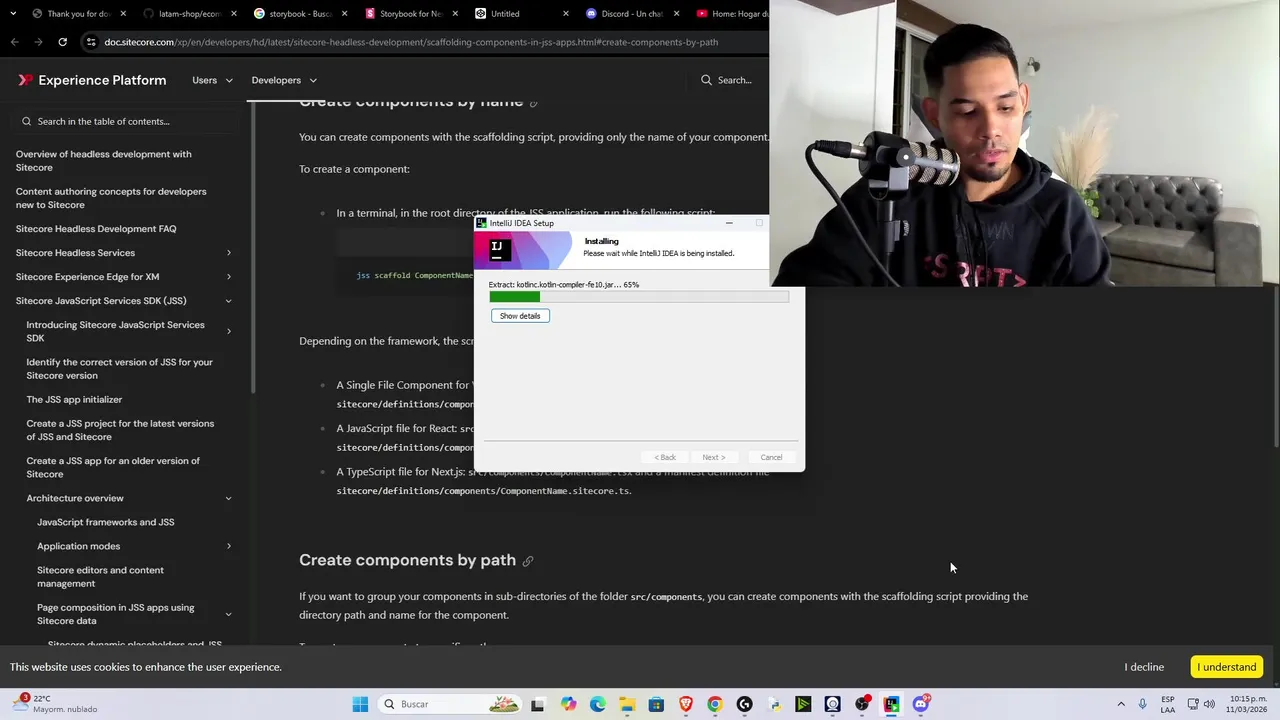Close the storybook Google search tab
This screenshot has width=1280, height=720.
pos(345,14)
